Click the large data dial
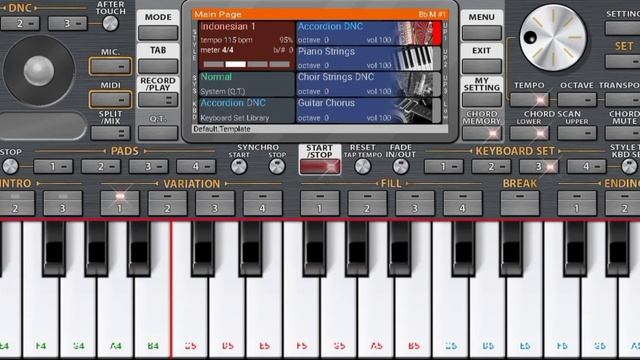Viewport: 640px width, 360px height. click(x=553, y=38)
